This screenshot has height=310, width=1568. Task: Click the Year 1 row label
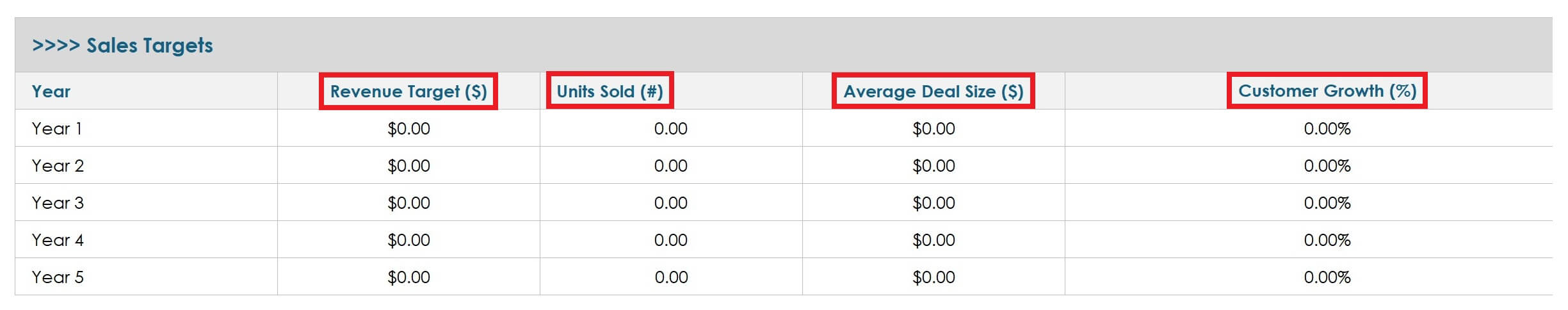(57, 129)
